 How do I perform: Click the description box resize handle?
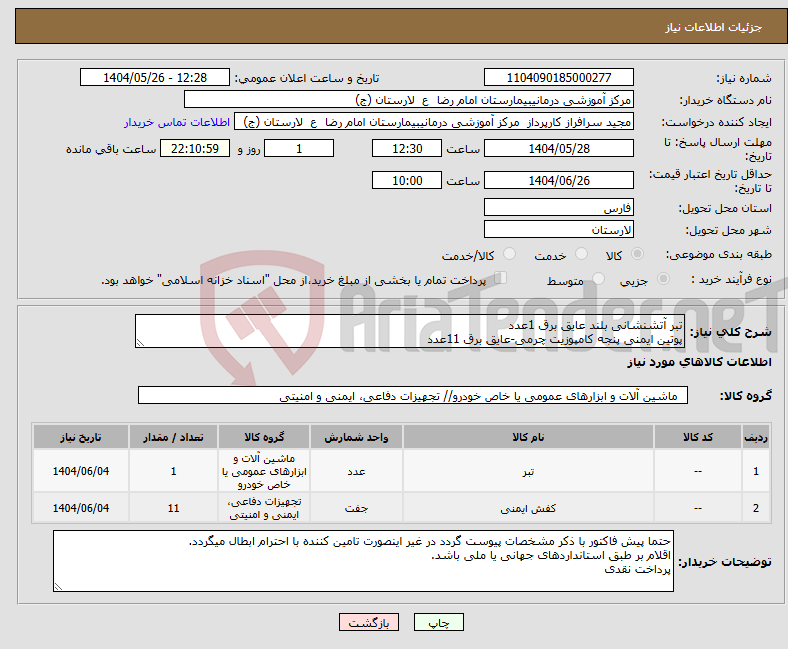click(x=140, y=343)
